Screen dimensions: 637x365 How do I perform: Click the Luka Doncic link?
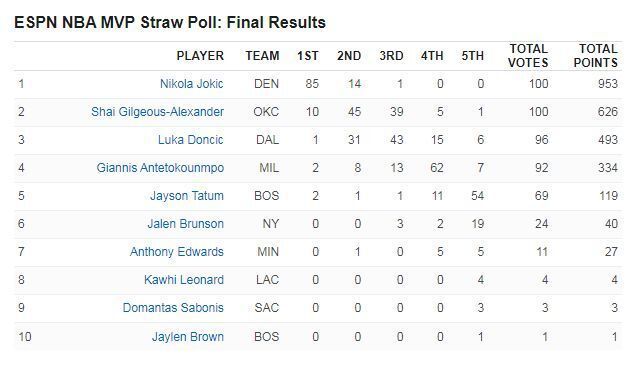coord(191,140)
